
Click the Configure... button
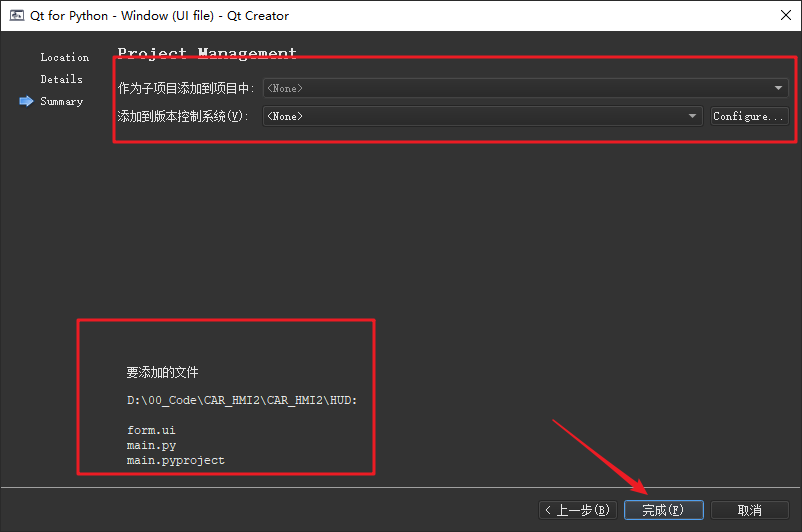click(749, 116)
